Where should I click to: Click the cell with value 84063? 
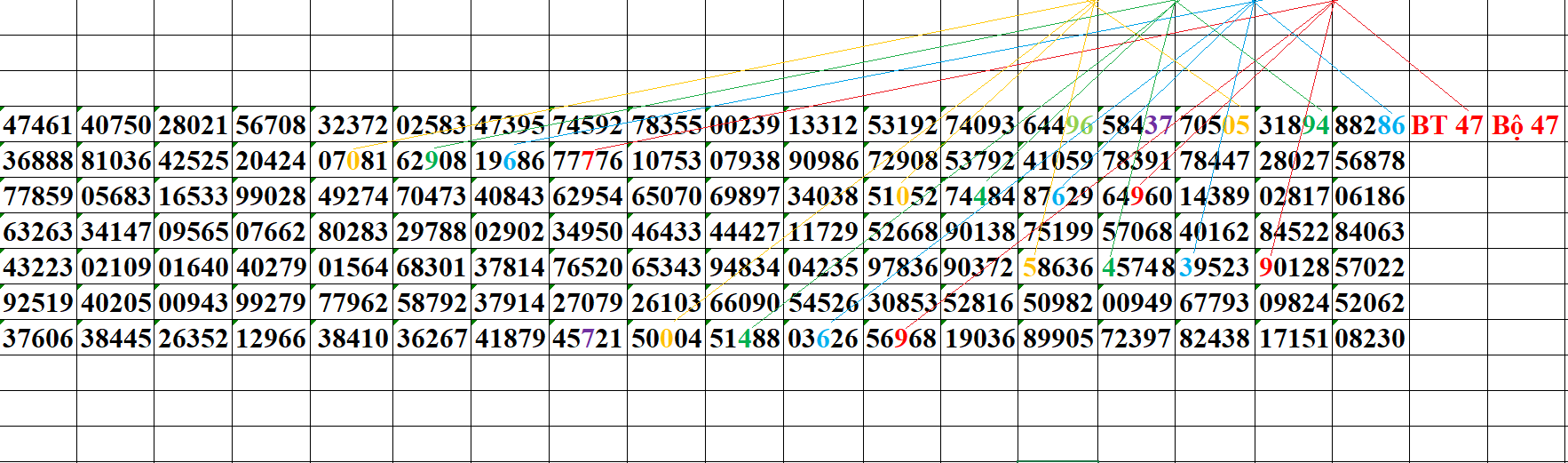(x=1370, y=232)
